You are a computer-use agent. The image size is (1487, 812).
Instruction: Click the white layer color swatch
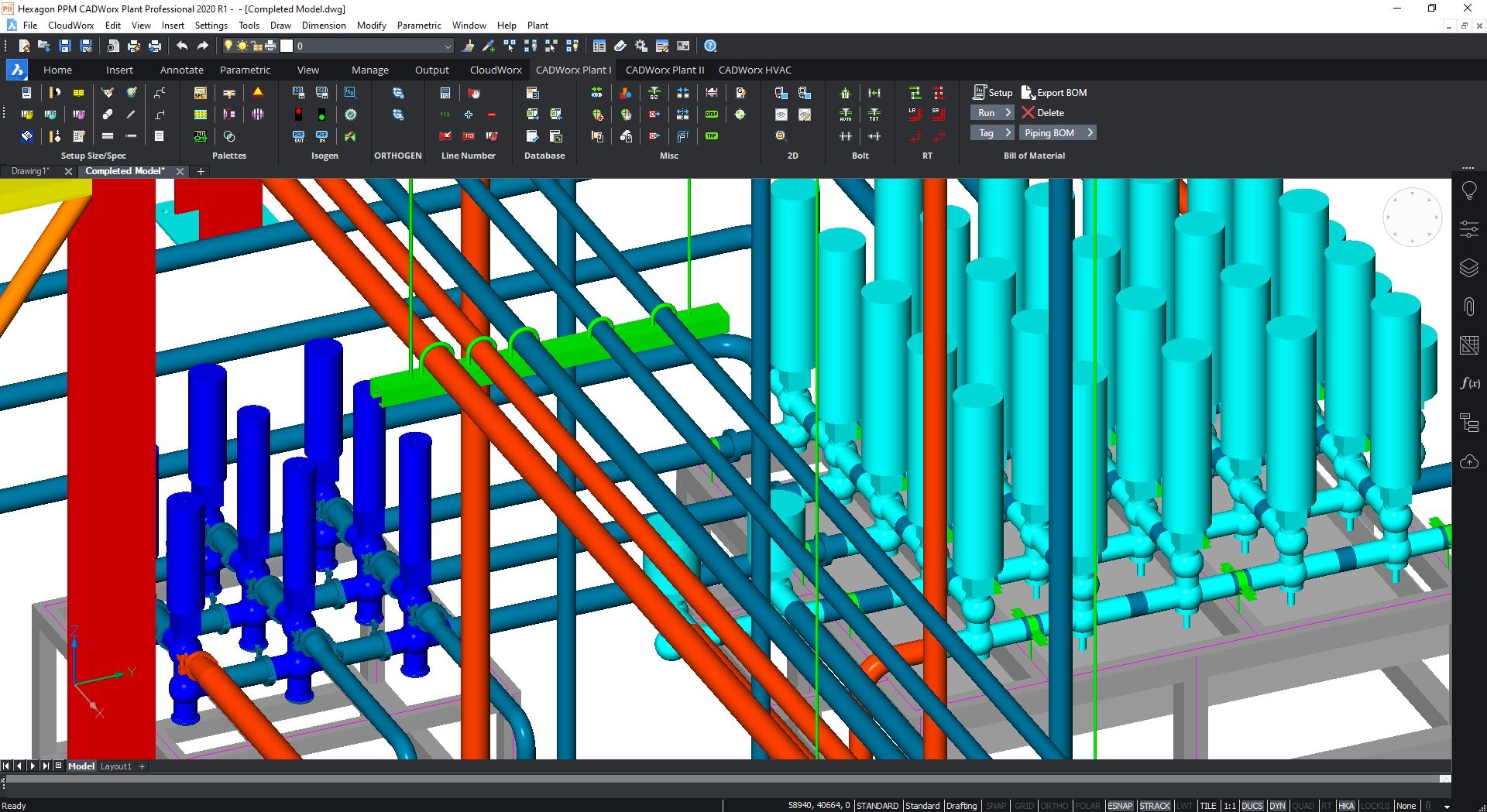pos(287,46)
